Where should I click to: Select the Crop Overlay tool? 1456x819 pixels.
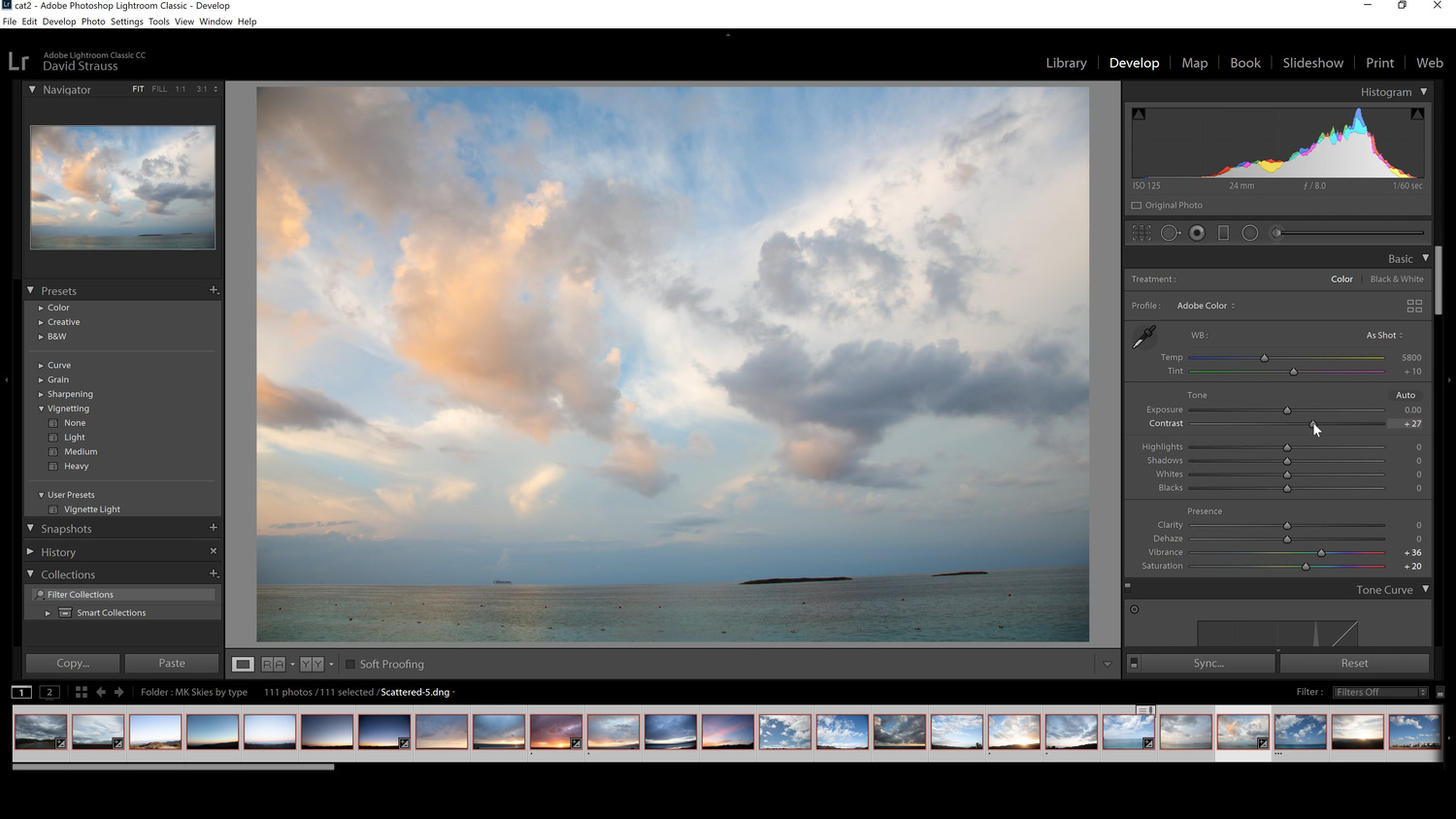(x=1142, y=233)
